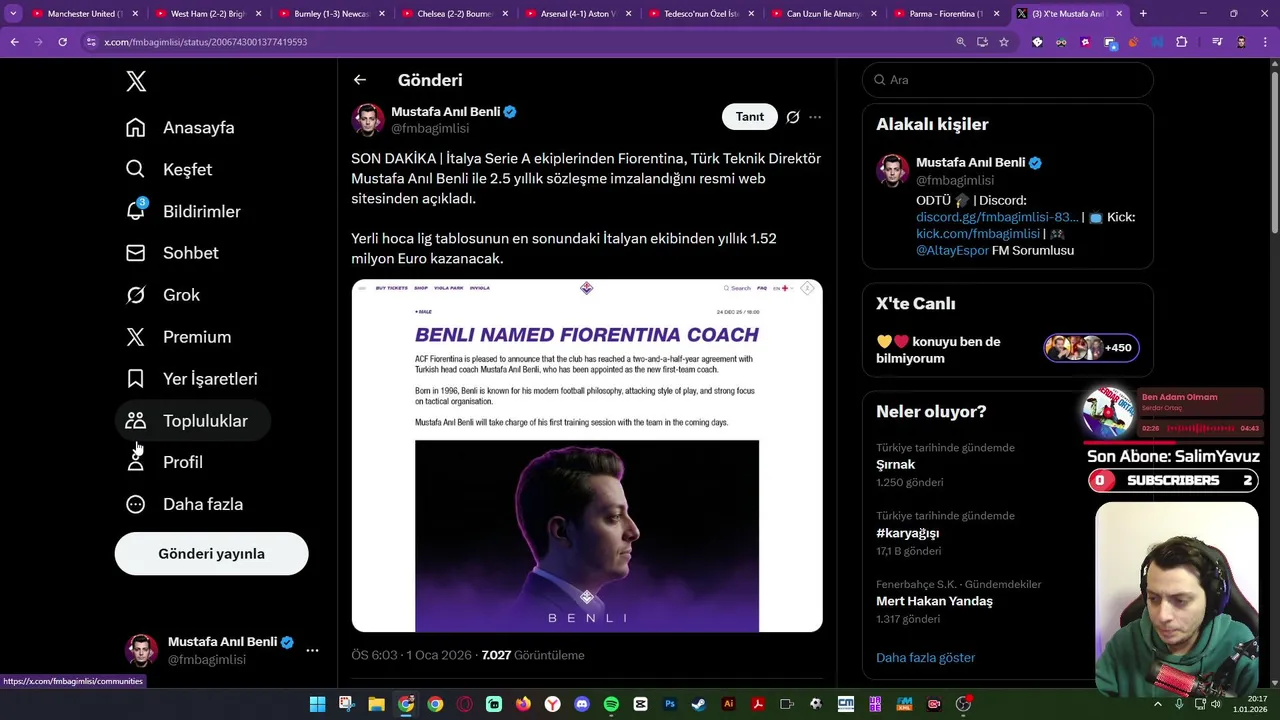Go back using the Gönderi arrow

click(360, 80)
